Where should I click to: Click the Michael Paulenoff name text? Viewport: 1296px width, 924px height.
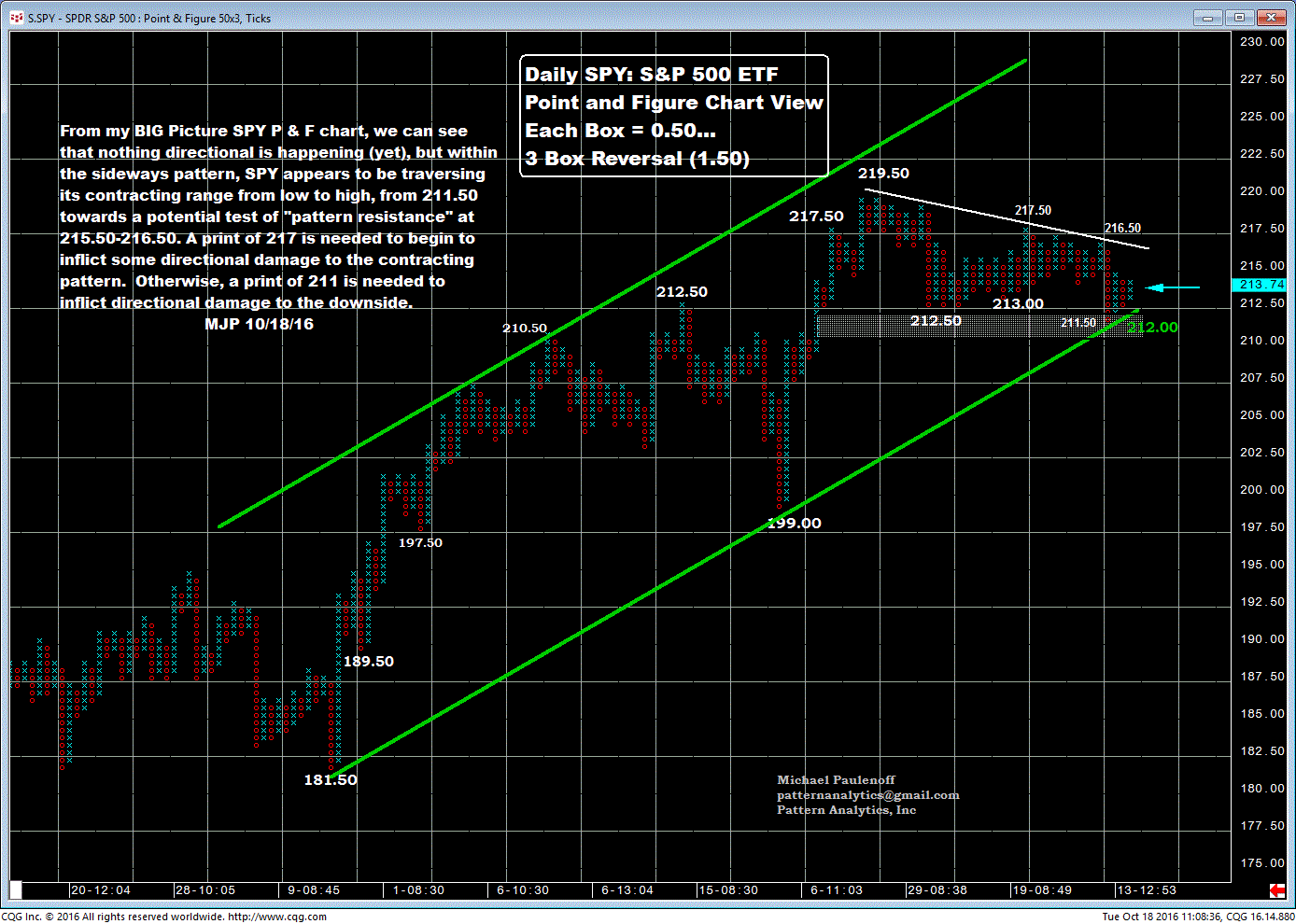coord(836,780)
